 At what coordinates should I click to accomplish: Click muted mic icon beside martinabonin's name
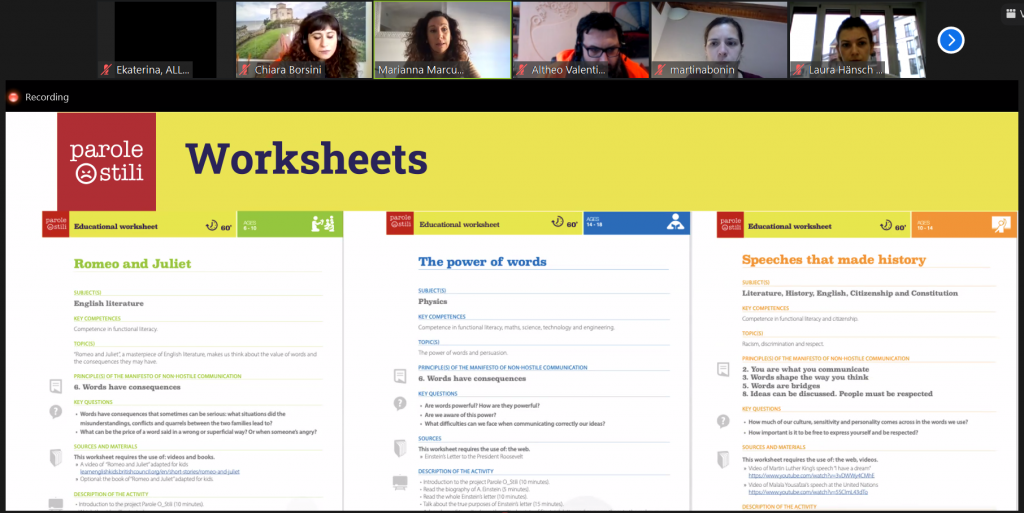pyautogui.click(x=660, y=70)
